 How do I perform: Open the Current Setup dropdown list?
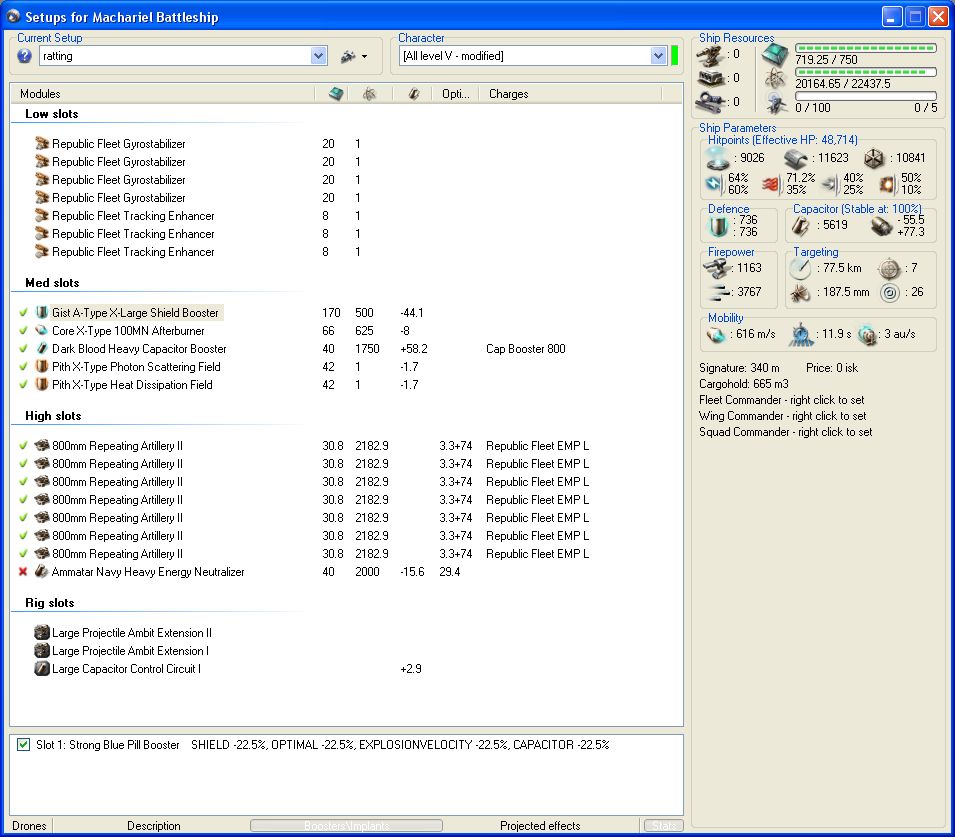[319, 57]
